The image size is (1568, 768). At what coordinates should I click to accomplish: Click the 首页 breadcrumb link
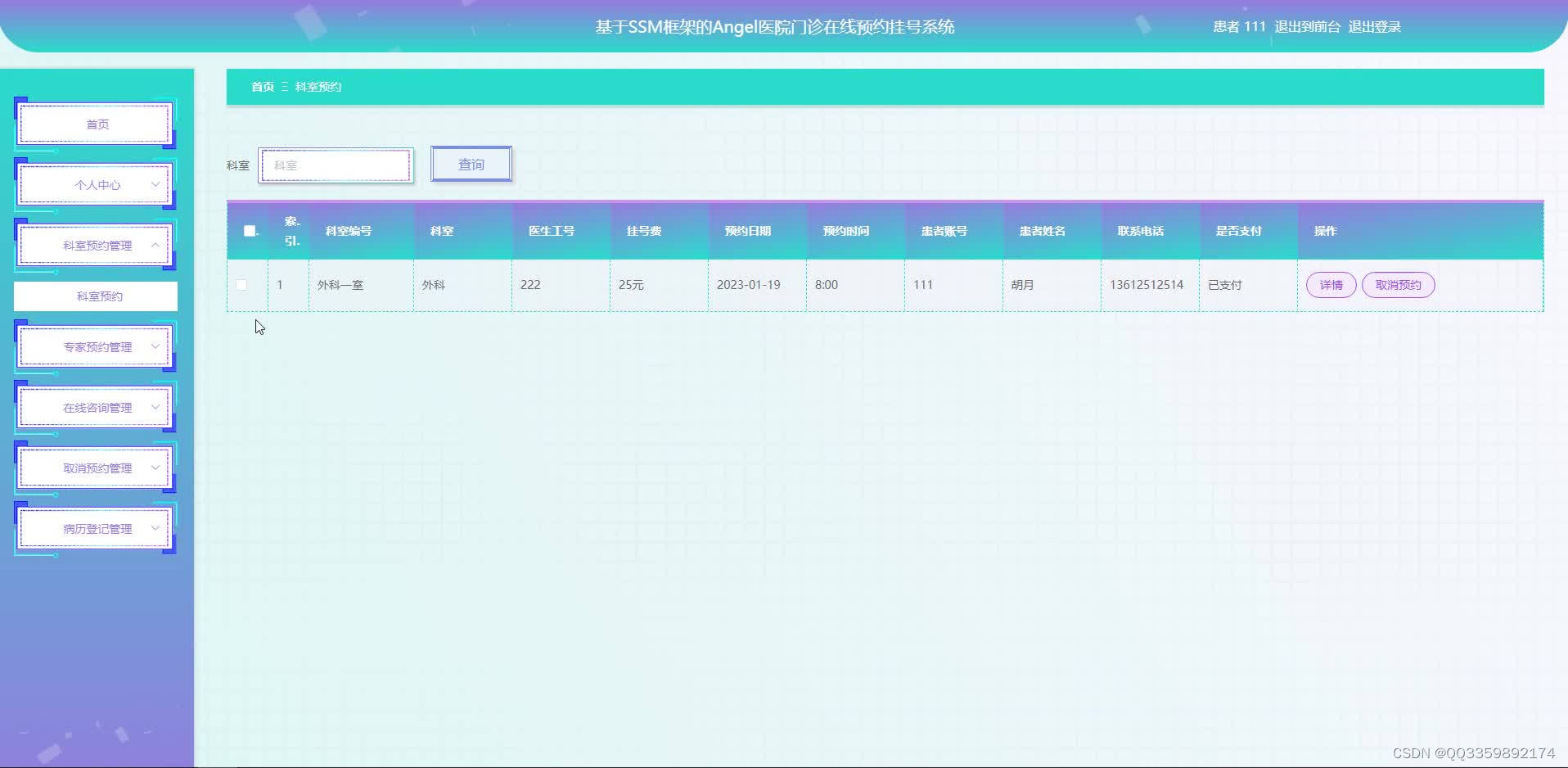point(263,87)
